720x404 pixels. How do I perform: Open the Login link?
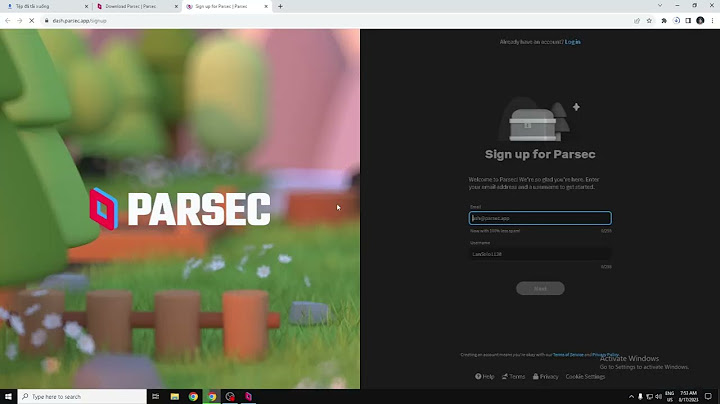(x=573, y=42)
